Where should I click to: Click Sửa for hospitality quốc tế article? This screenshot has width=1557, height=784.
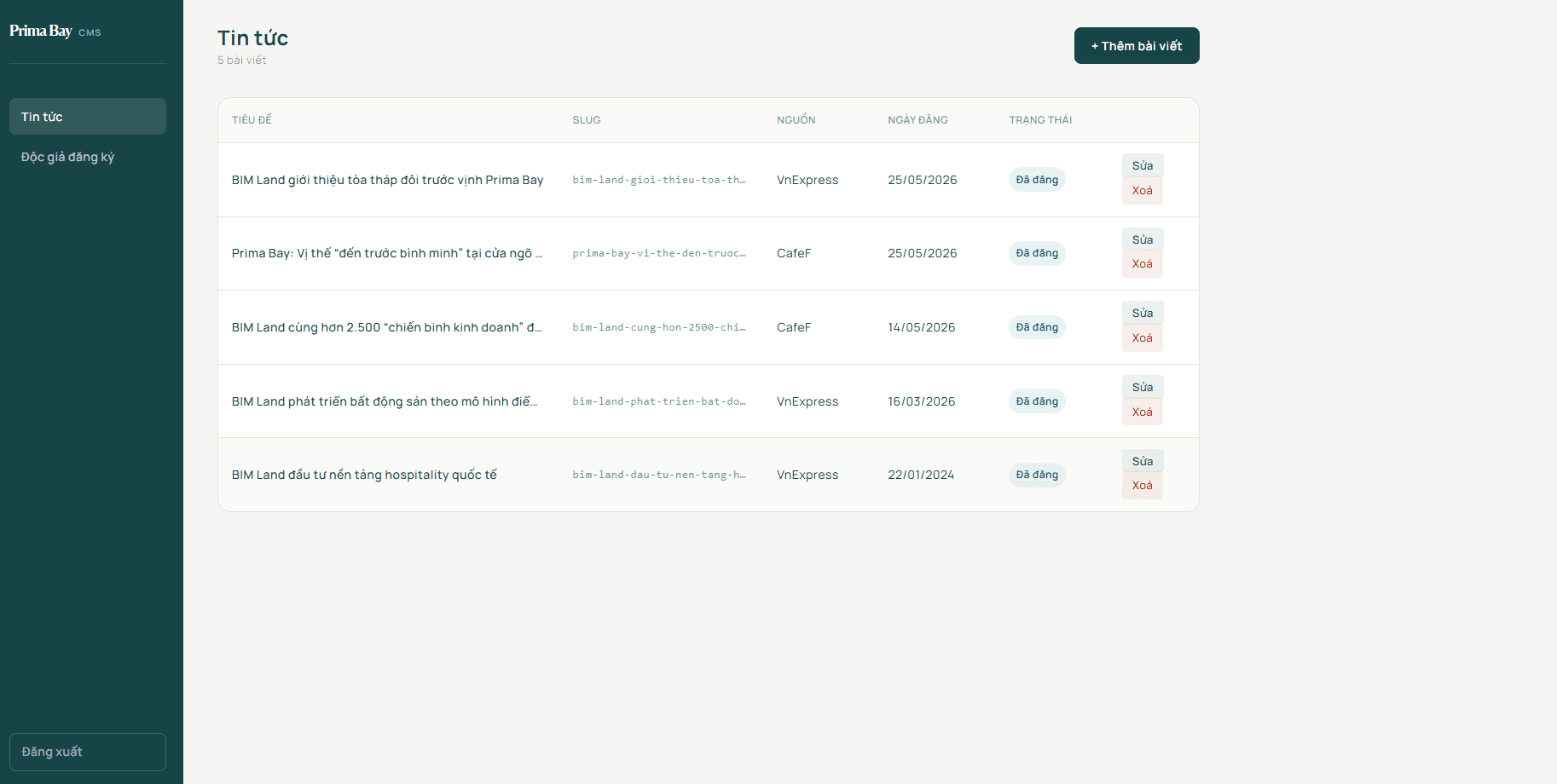pyautogui.click(x=1143, y=462)
